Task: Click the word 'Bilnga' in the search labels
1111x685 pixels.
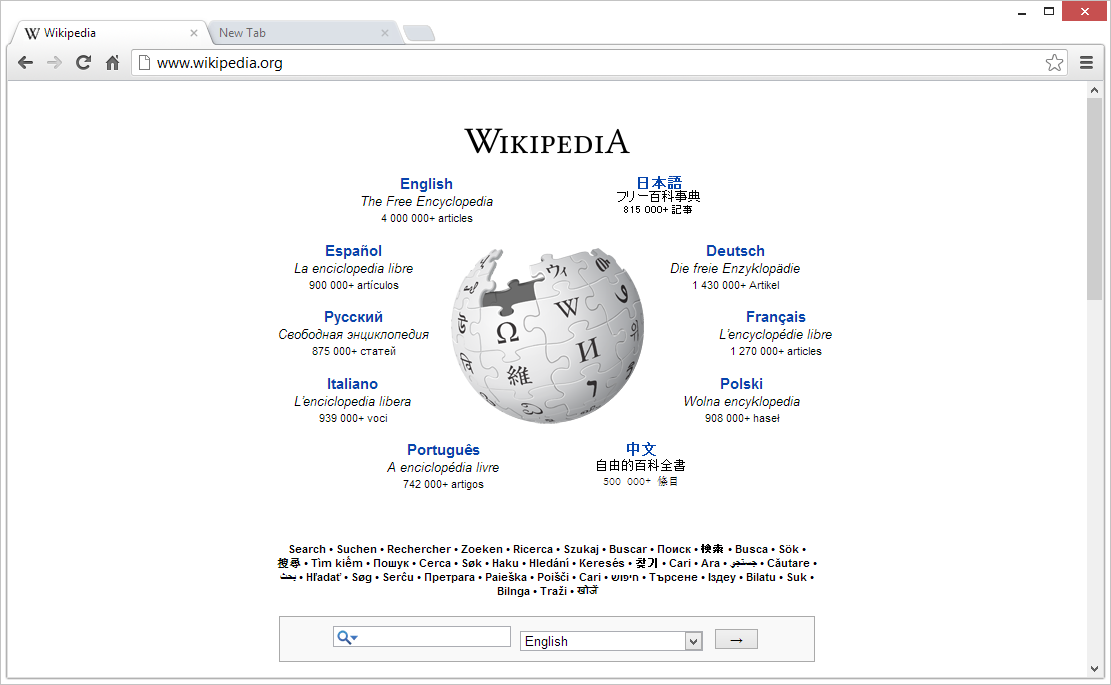Action: point(513,591)
